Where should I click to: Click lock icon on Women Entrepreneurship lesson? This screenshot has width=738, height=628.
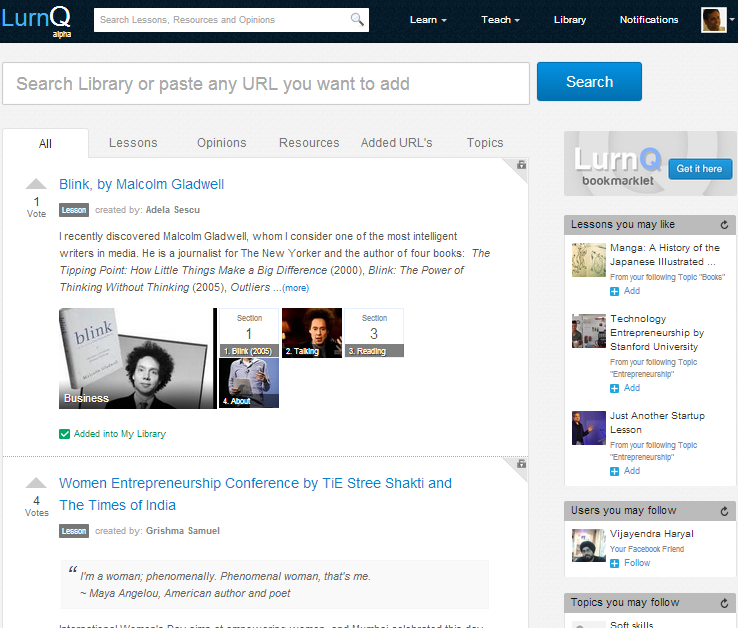(x=521, y=464)
